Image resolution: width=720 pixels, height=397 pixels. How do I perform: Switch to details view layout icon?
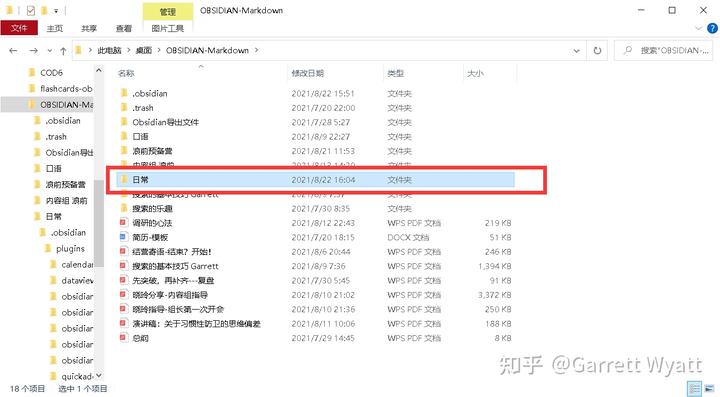(694, 389)
